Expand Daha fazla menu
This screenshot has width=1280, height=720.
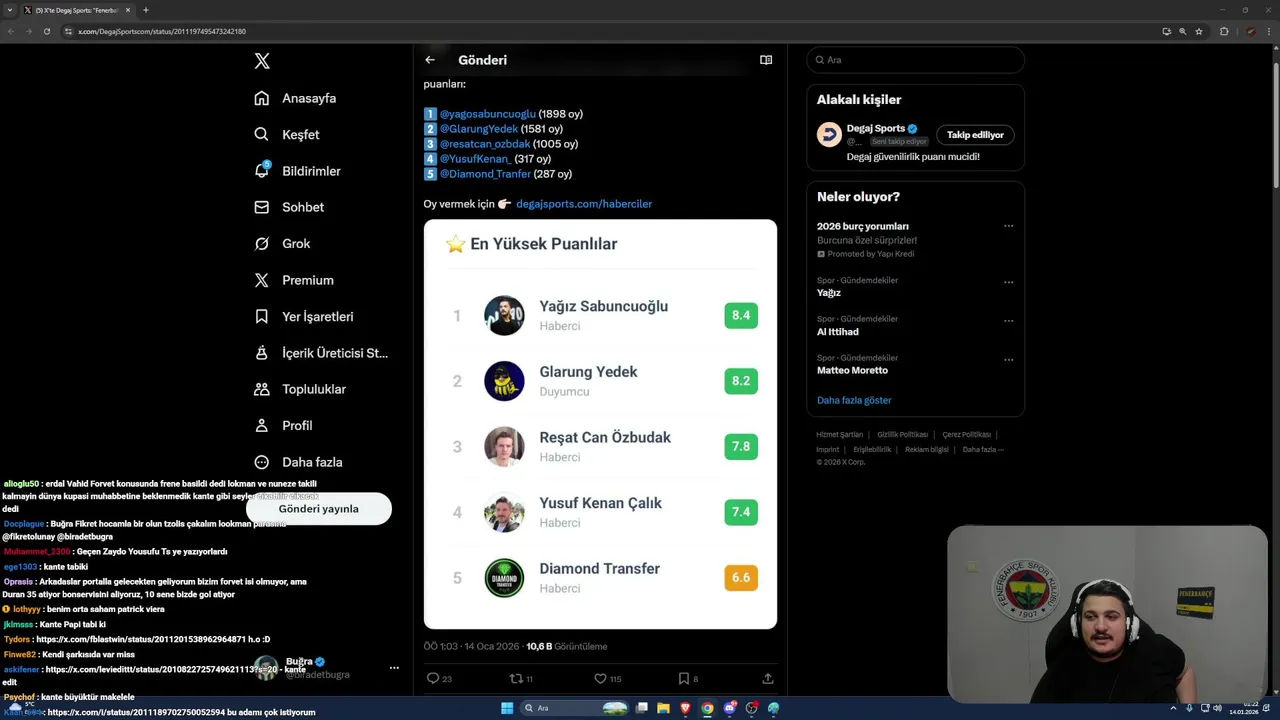point(298,462)
